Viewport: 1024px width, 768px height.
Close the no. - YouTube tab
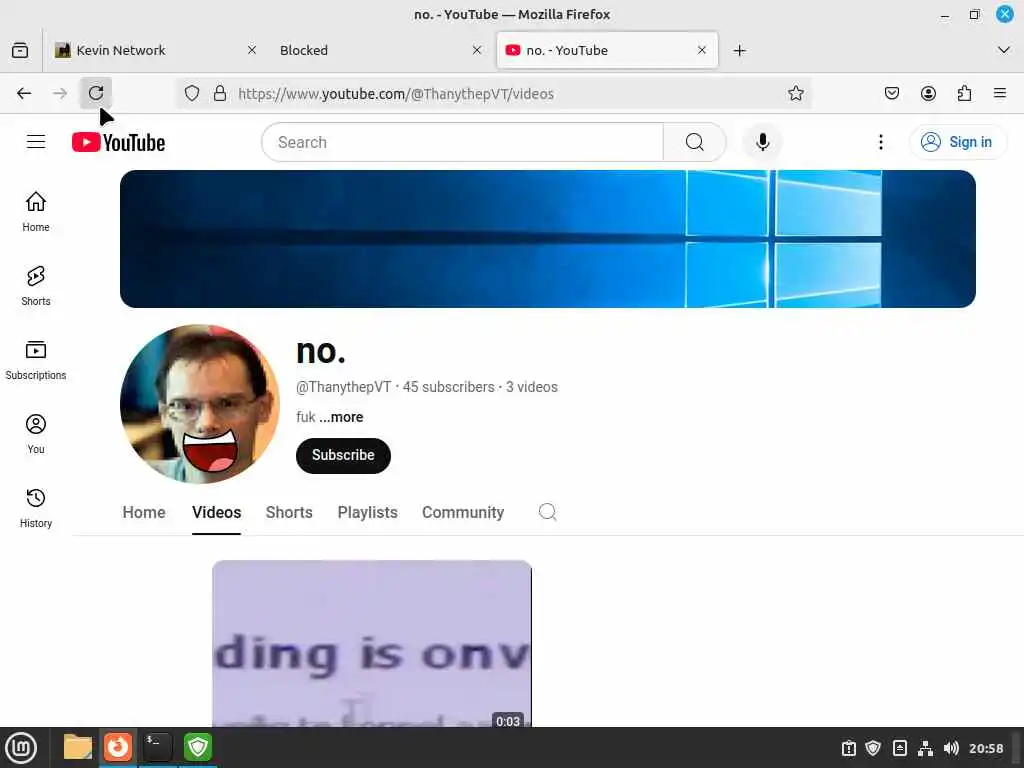point(702,50)
